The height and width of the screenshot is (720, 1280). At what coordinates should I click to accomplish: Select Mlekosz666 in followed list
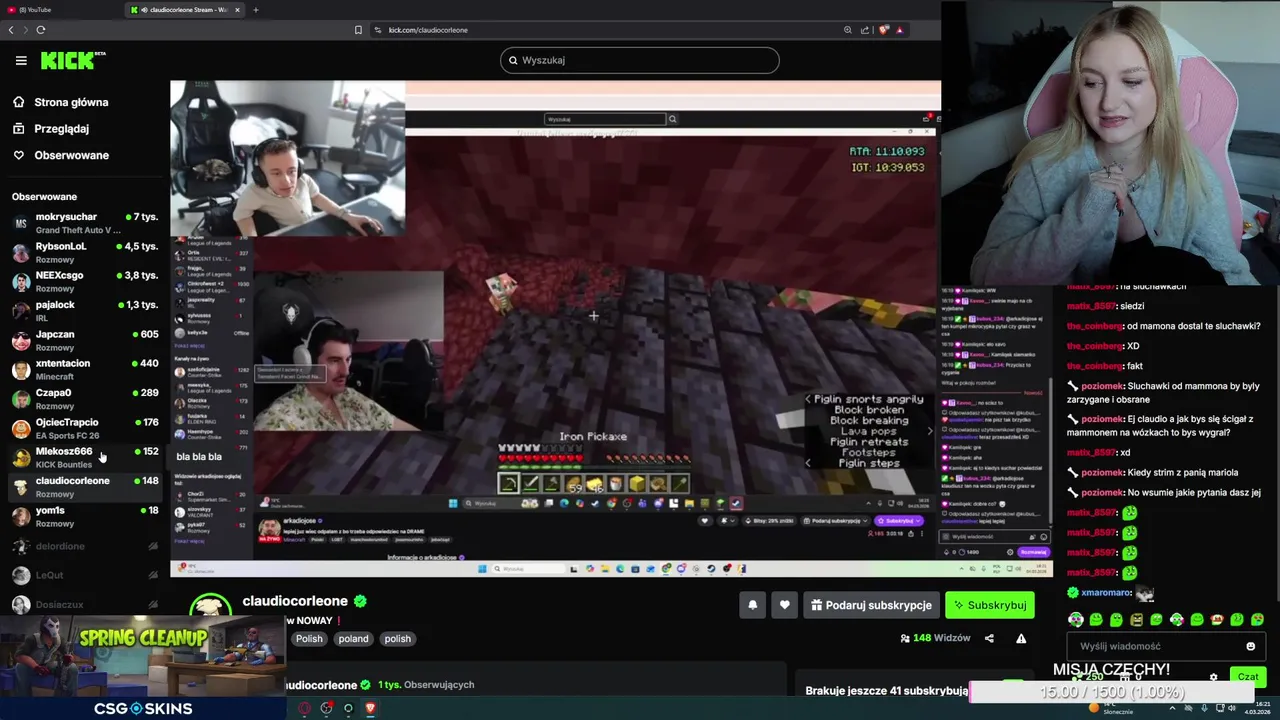(85, 457)
